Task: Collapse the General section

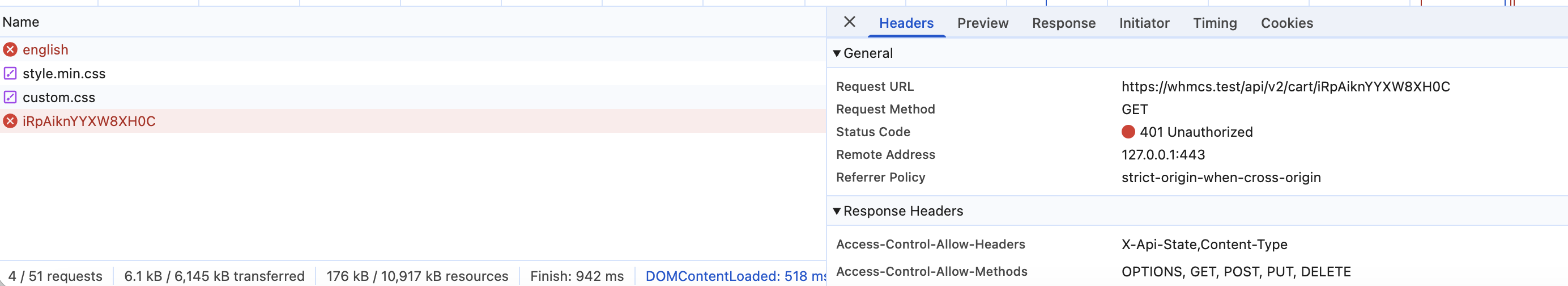Action: click(x=838, y=53)
